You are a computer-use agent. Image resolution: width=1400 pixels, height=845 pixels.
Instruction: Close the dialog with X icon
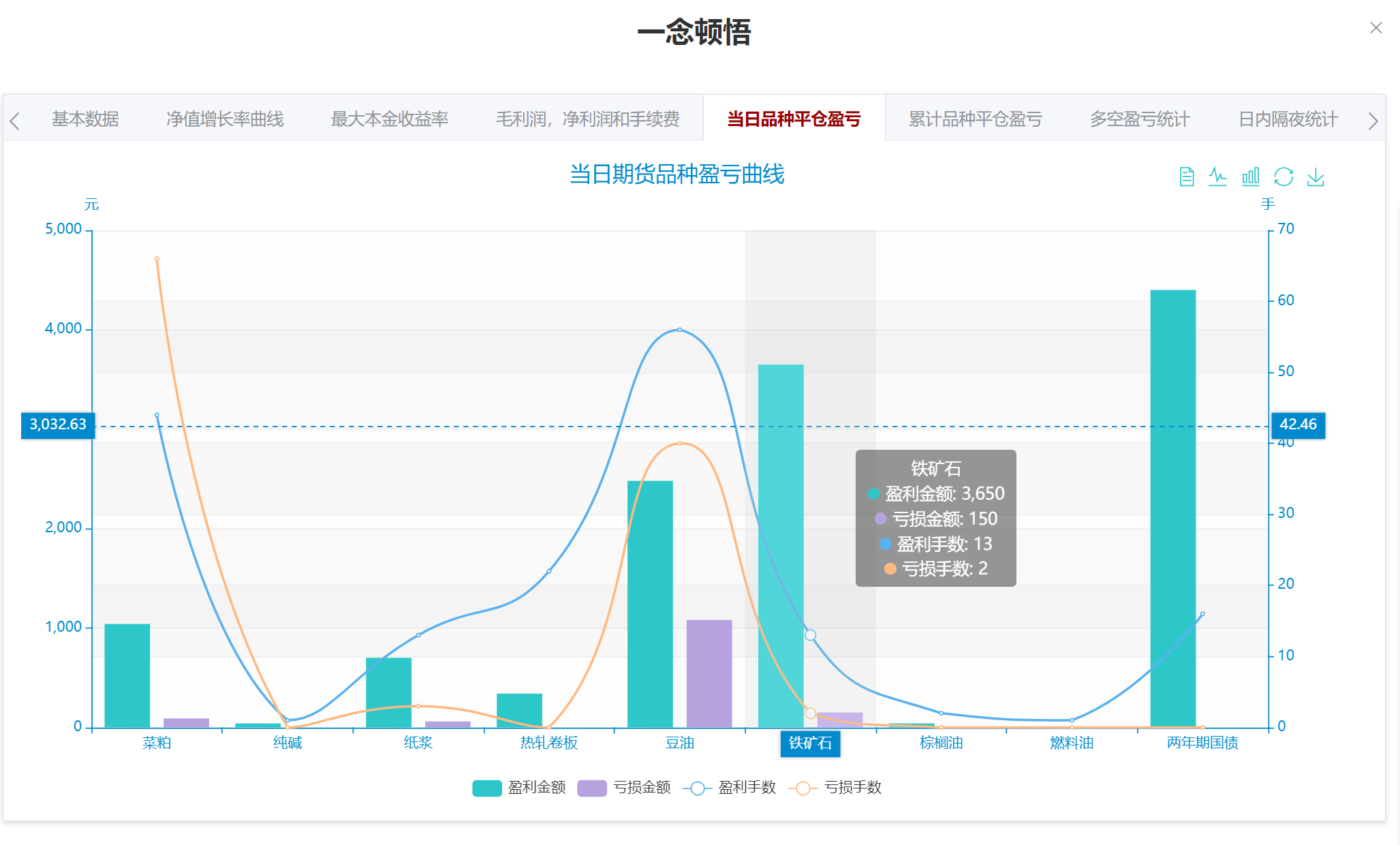1375,28
